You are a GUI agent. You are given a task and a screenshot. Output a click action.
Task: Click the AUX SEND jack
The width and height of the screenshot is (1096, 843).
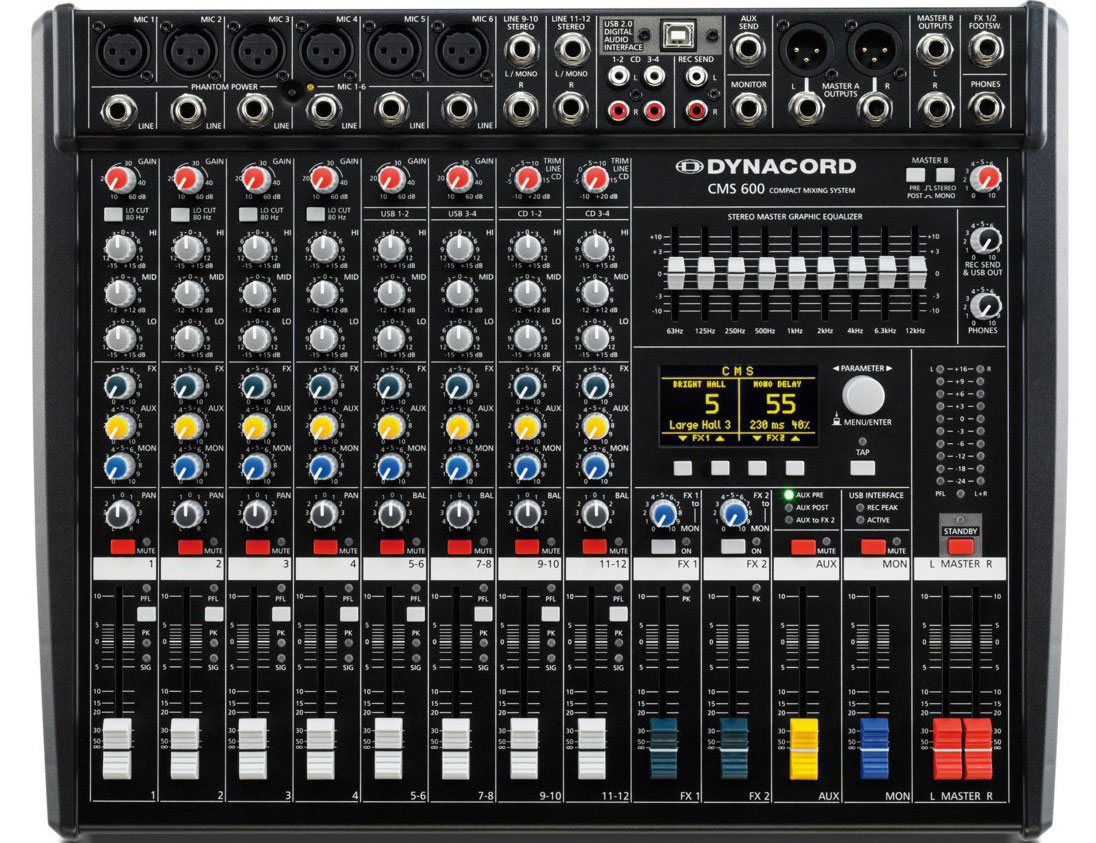[x=747, y=50]
